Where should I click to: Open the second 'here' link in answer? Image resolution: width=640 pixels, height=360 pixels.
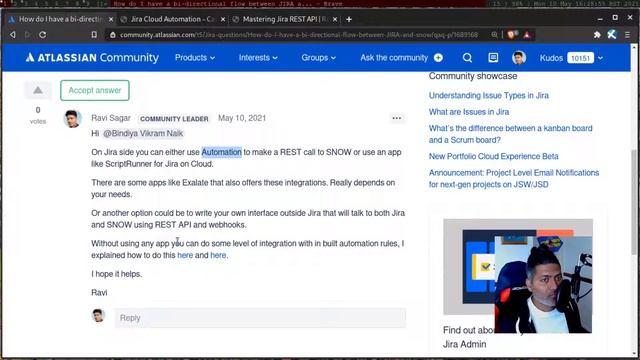pyautogui.click(x=218, y=255)
